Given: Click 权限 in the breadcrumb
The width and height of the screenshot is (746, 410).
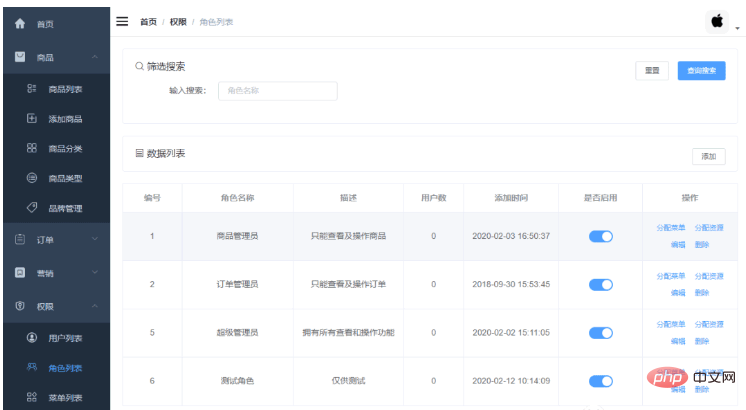Looking at the screenshot, I should (178, 22).
